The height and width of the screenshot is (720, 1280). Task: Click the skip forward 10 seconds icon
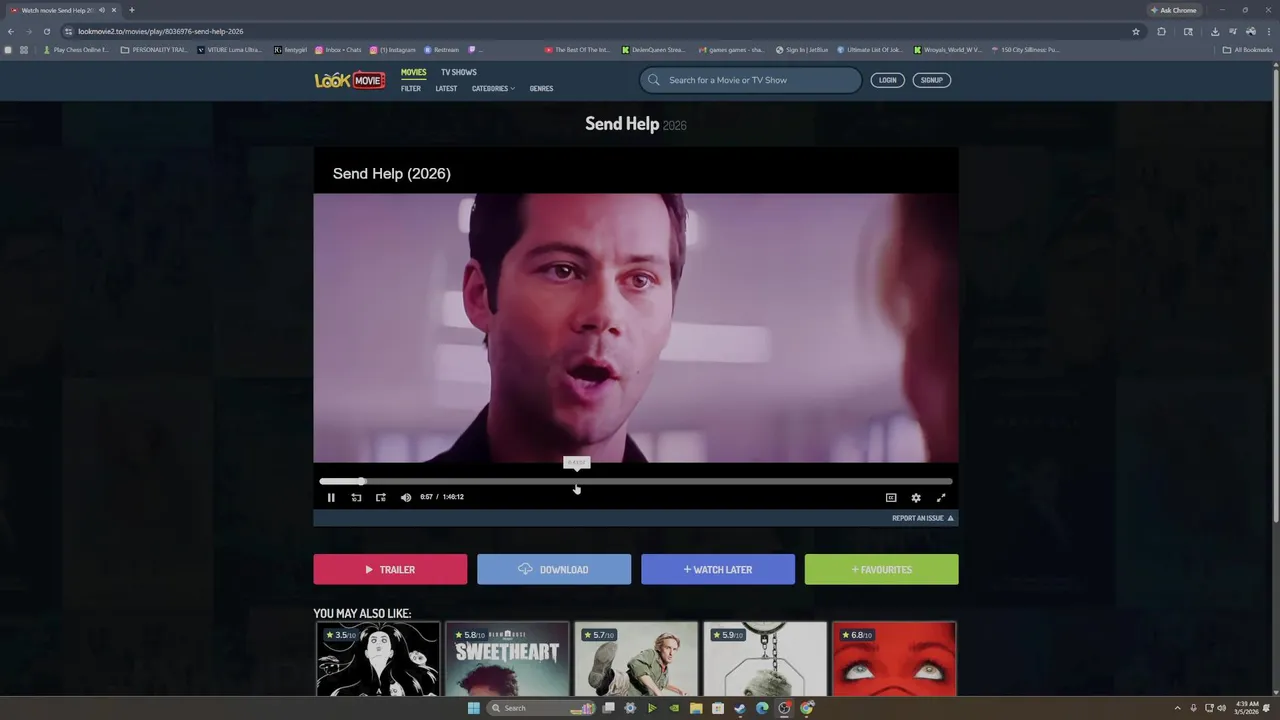click(380, 497)
